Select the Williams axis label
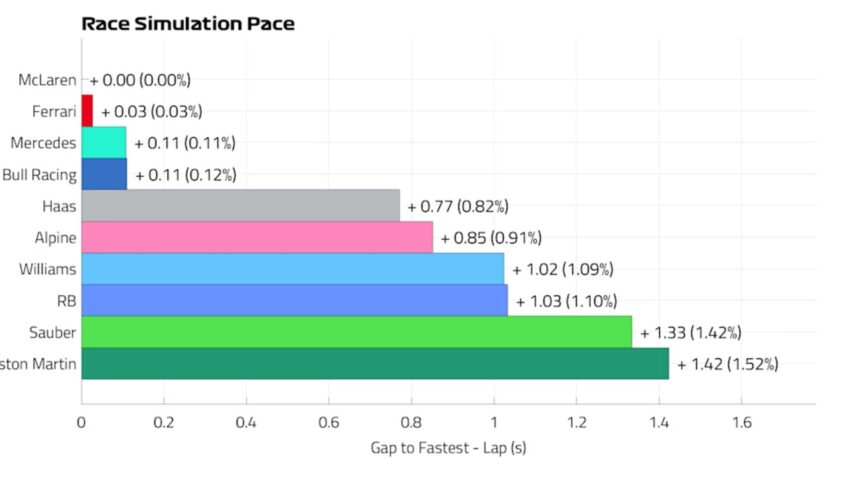Image resolution: width=850 pixels, height=479 pixels. (x=47, y=269)
